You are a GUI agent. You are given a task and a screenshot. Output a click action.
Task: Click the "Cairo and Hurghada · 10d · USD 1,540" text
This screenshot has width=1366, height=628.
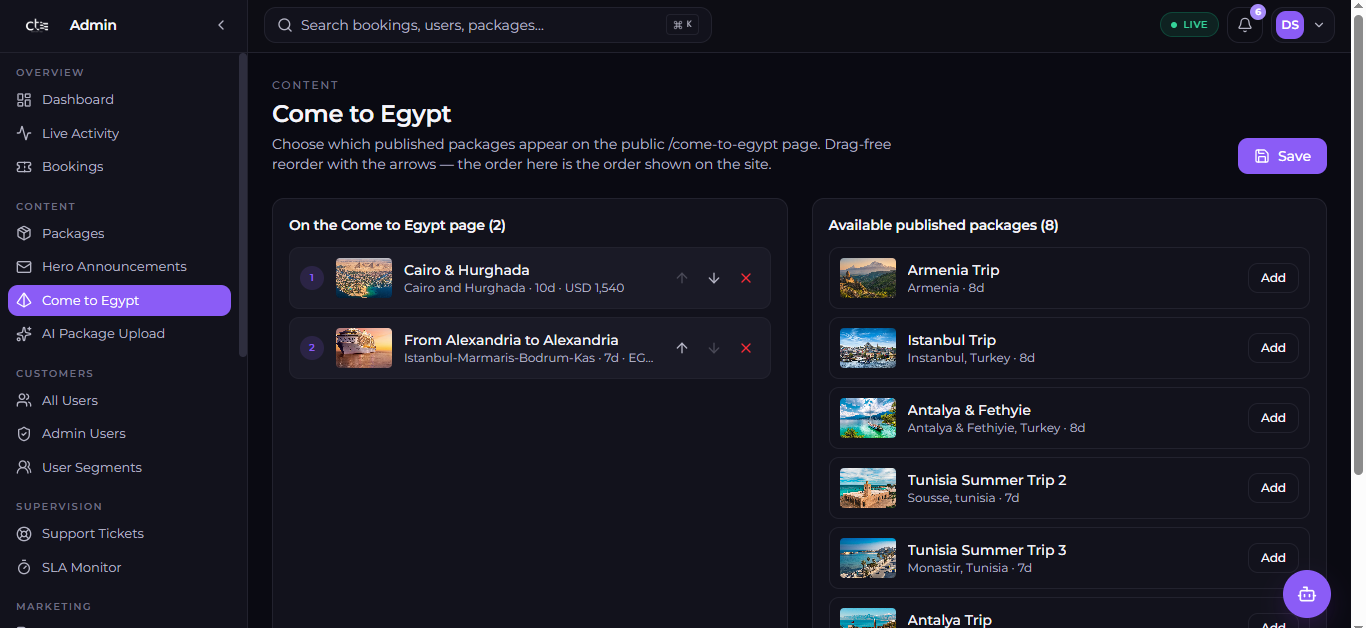pos(514,288)
